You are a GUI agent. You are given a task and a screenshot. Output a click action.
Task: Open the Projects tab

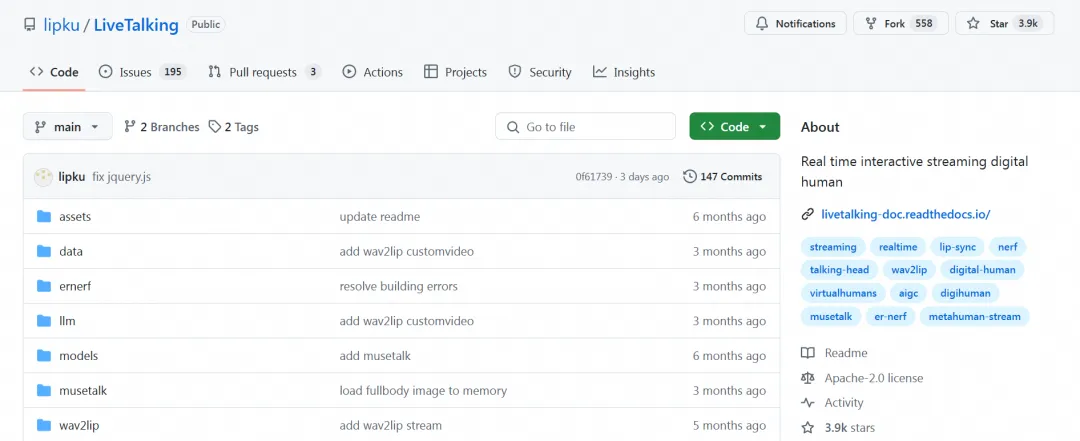coord(455,72)
